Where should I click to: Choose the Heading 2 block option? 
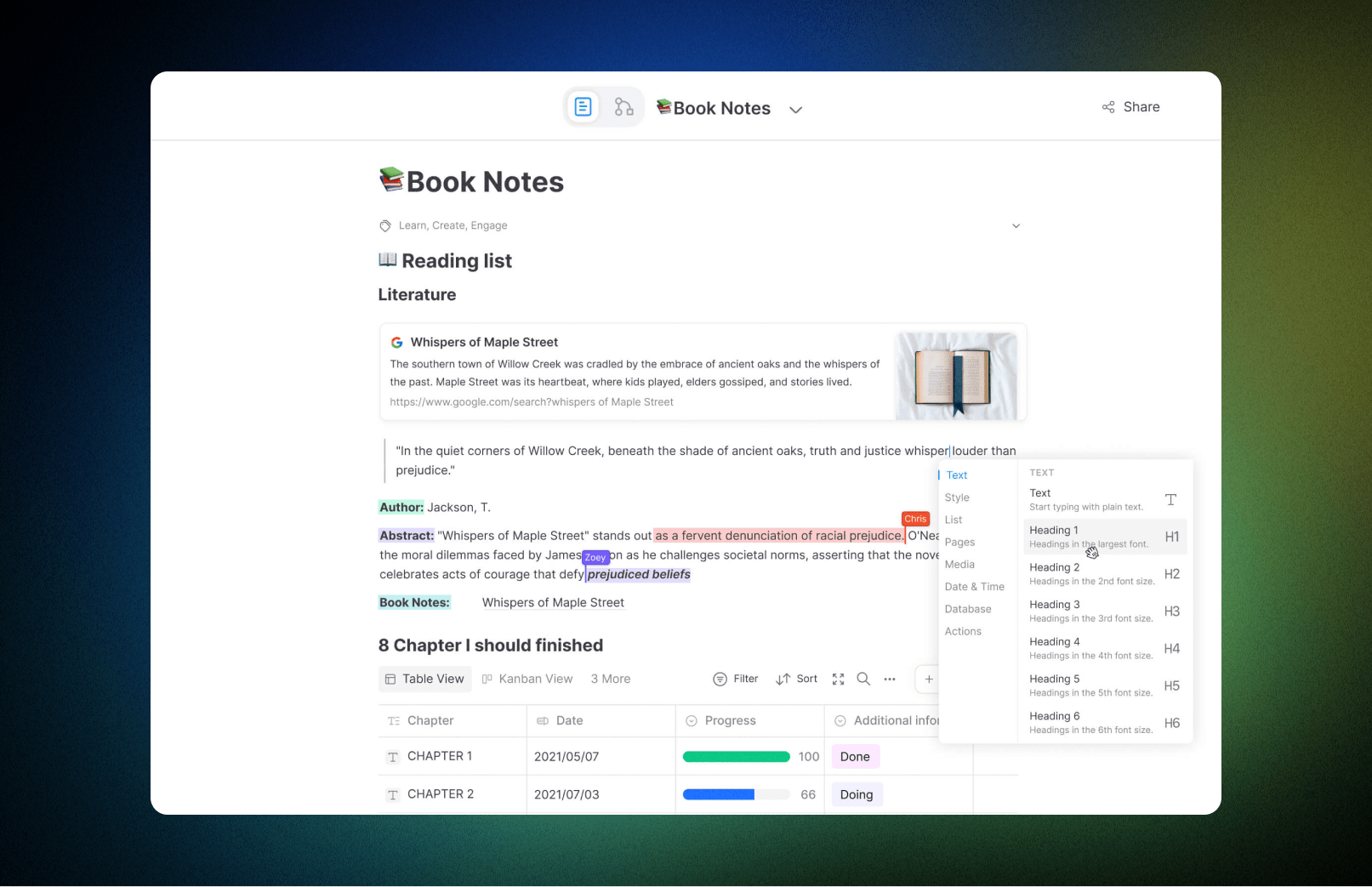(1104, 574)
